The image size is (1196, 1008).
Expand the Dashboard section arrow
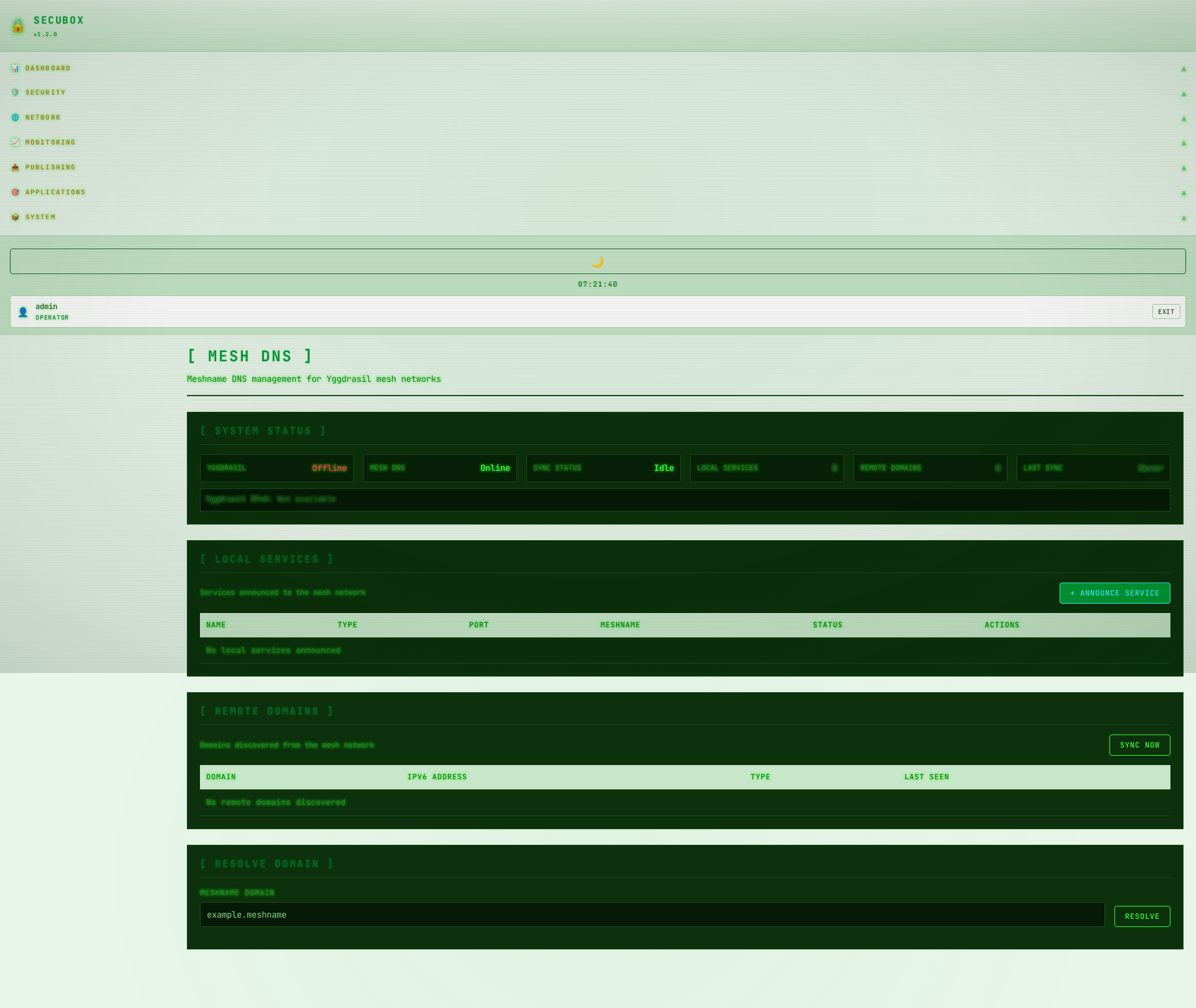click(x=1184, y=69)
